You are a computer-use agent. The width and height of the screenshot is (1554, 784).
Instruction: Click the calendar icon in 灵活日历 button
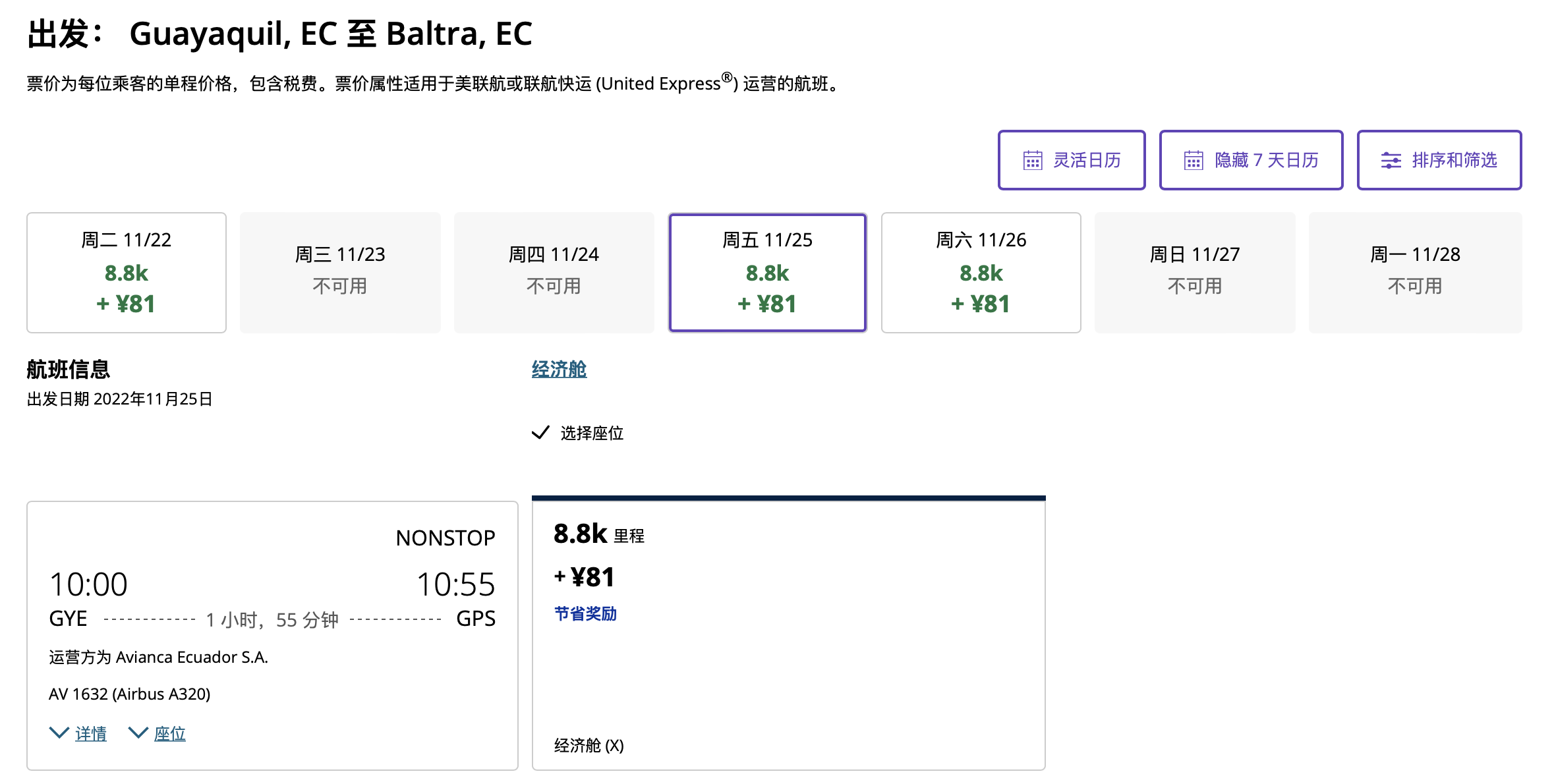click(1032, 160)
